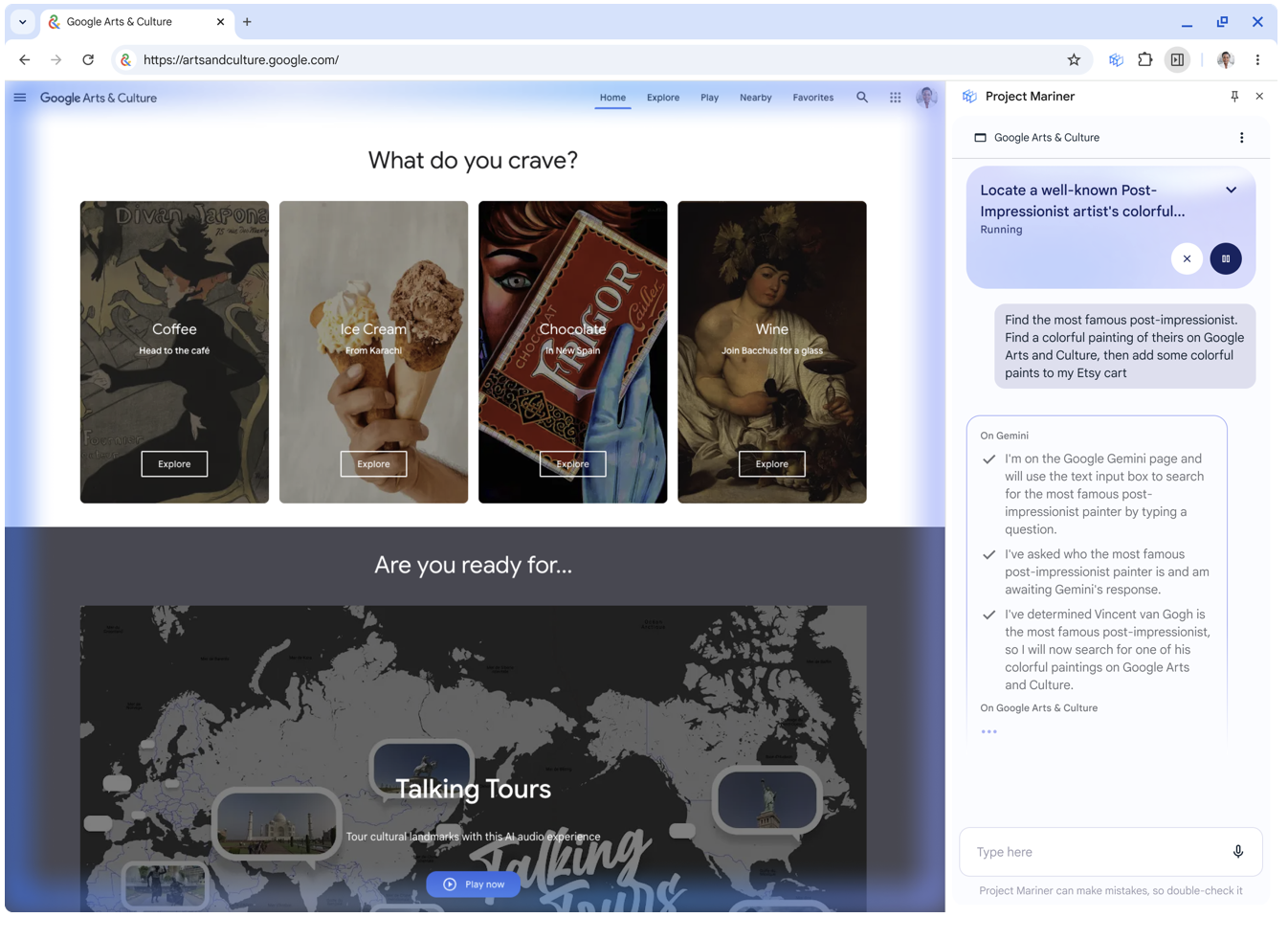The image size is (1288, 940).
Task: Go back with the browser back arrow
Action: (25, 59)
